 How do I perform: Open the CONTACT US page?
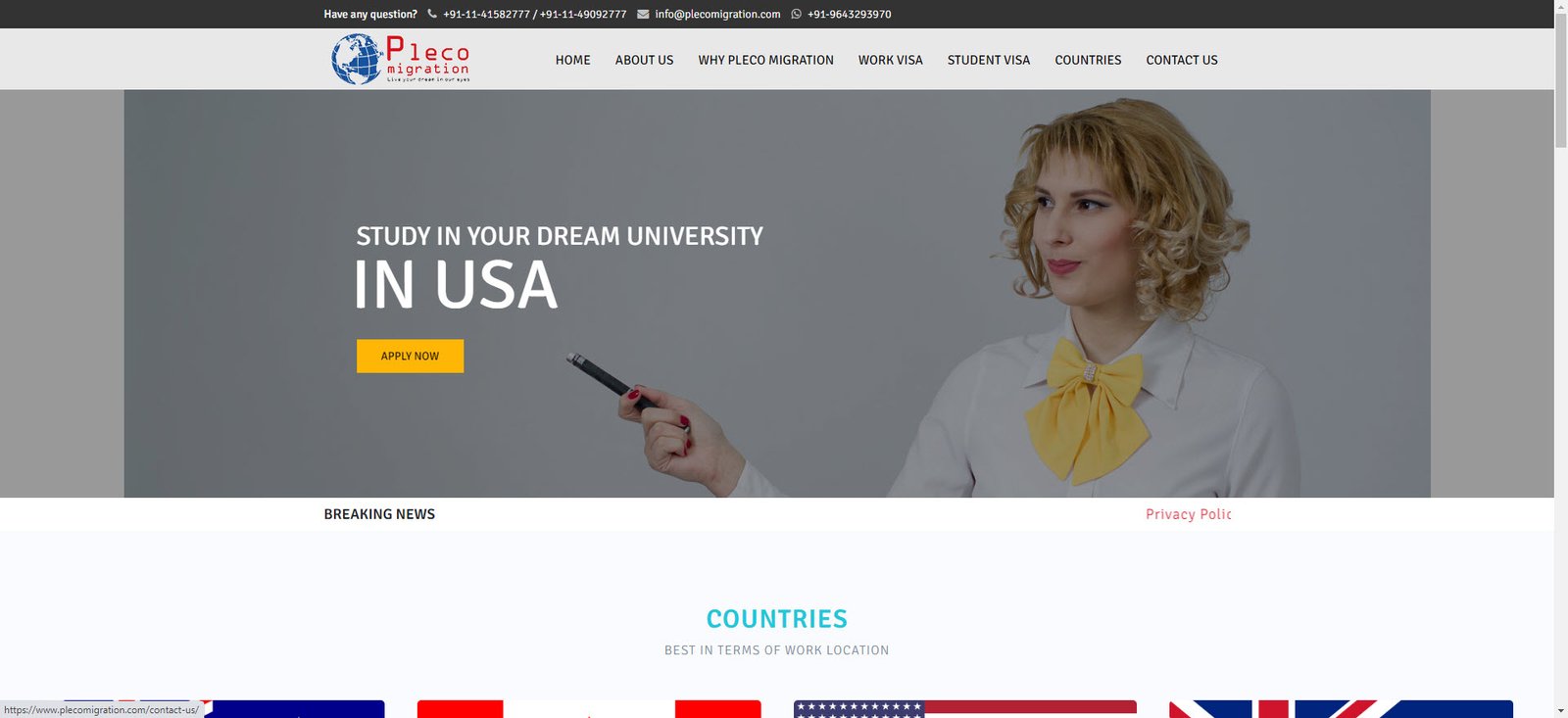click(x=1181, y=60)
